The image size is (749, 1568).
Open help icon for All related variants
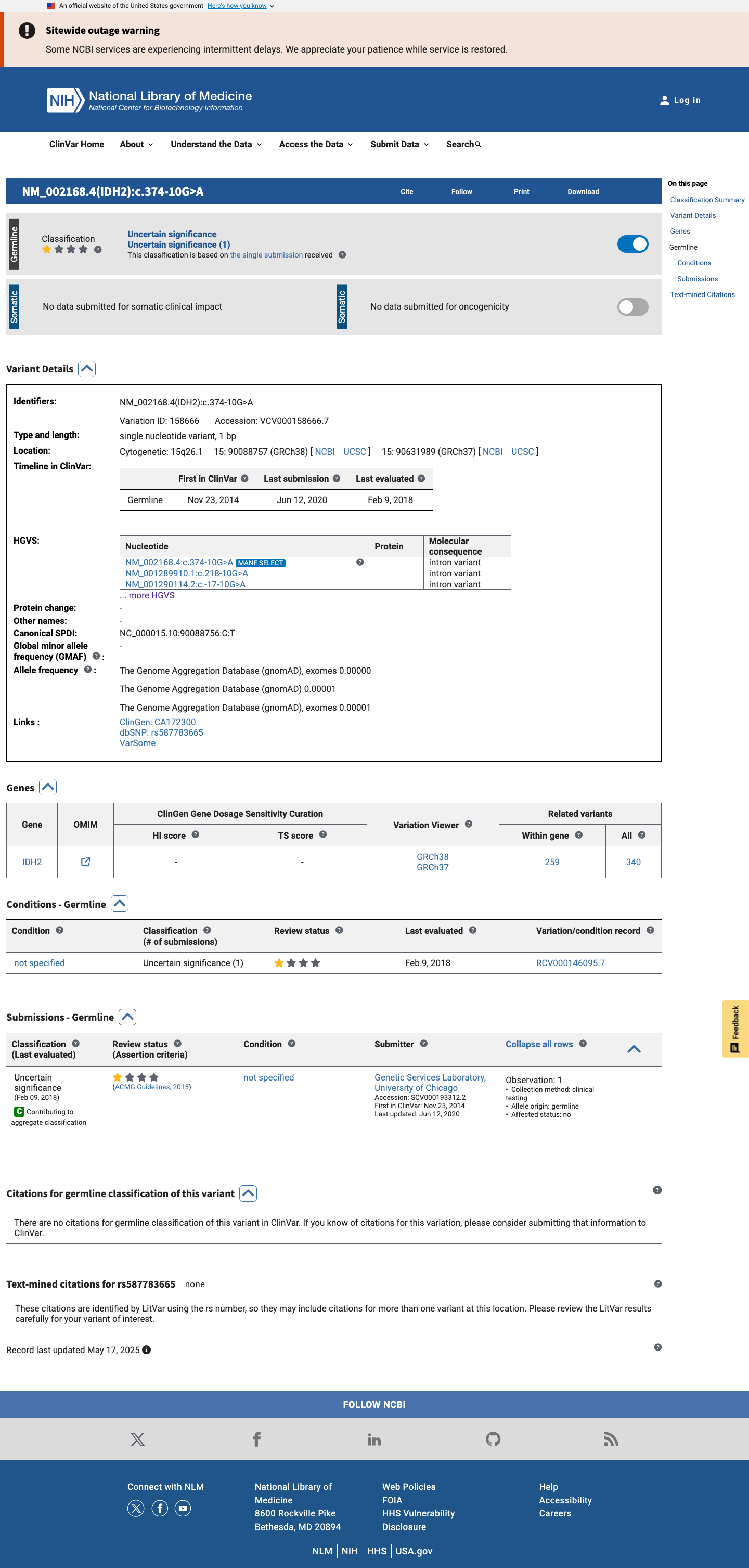click(x=642, y=835)
